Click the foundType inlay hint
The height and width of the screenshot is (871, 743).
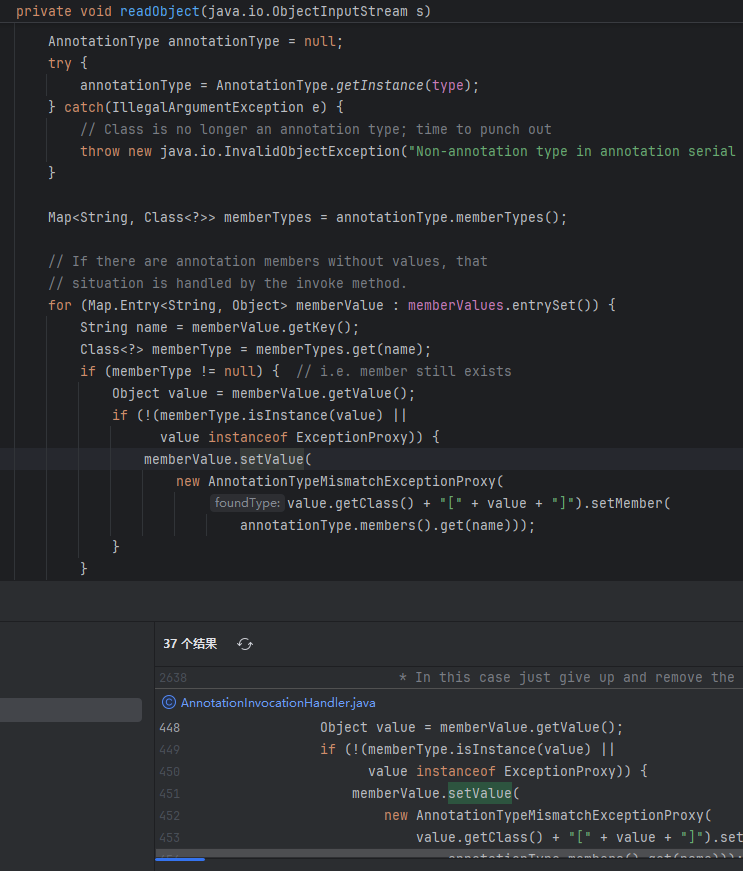pyautogui.click(x=247, y=504)
